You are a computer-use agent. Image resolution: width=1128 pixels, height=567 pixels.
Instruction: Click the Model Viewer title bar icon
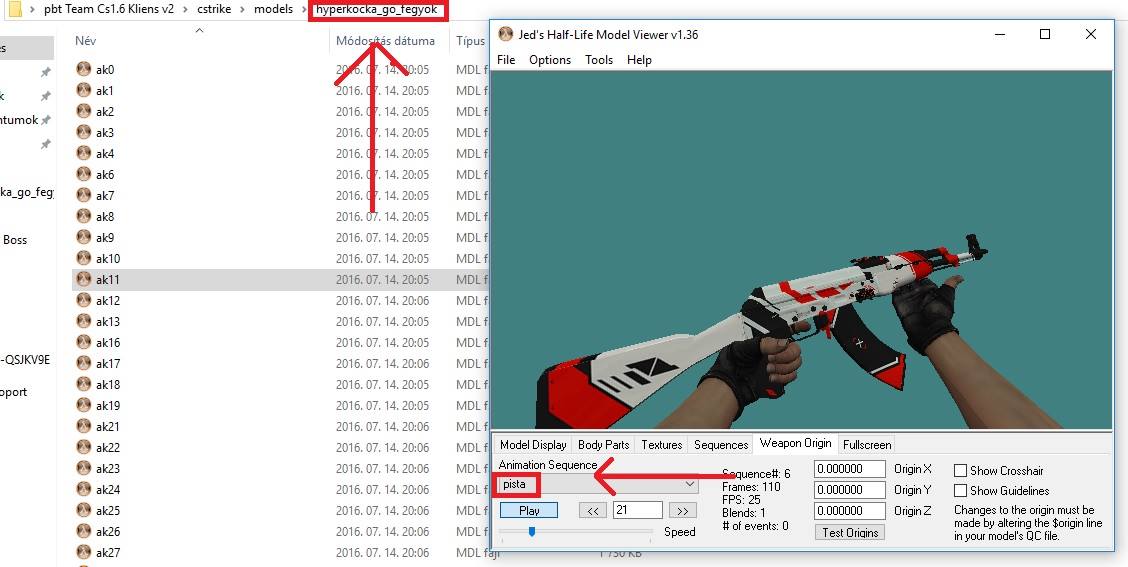point(506,34)
